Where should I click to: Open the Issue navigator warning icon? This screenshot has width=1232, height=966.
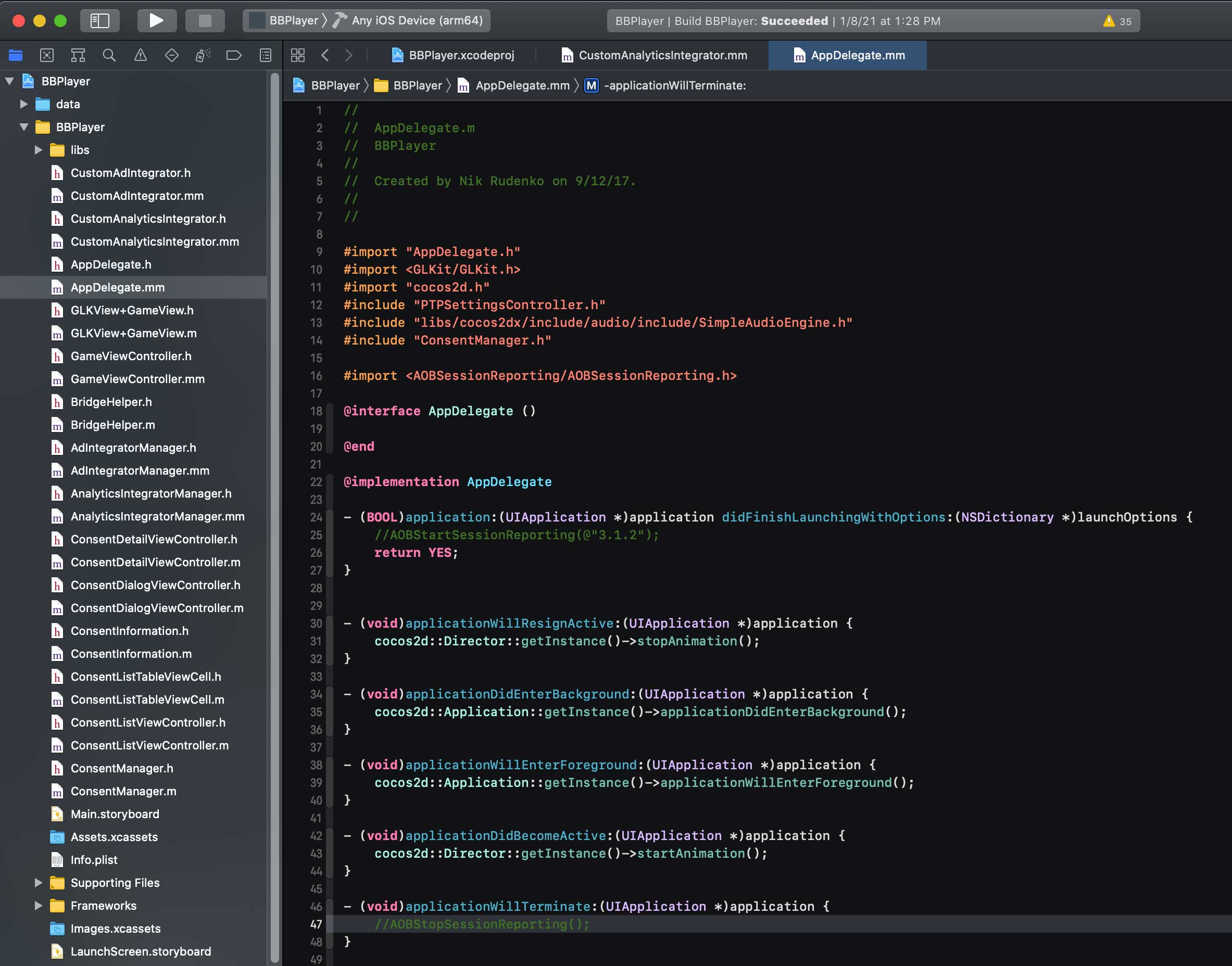(x=141, y=55)
